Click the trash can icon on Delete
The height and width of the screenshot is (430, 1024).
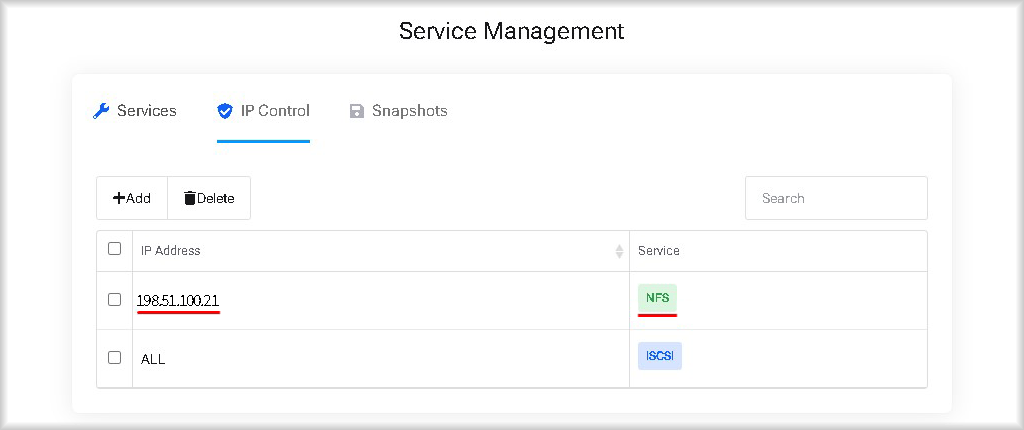pos(189,198)
